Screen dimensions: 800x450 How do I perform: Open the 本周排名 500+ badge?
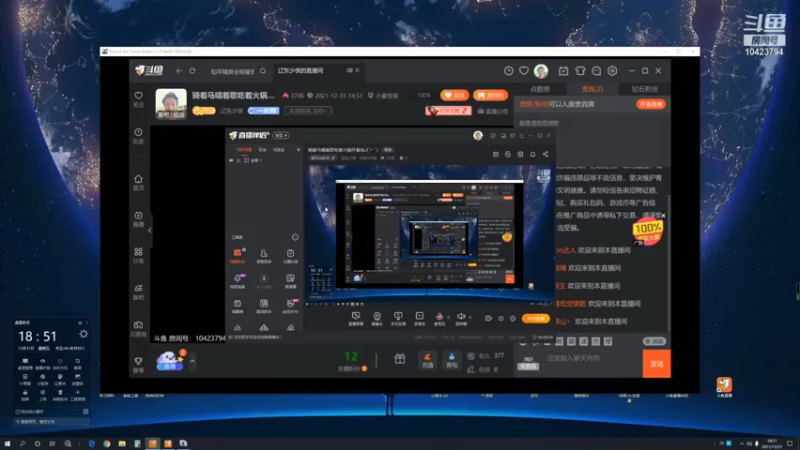(308, 111)
